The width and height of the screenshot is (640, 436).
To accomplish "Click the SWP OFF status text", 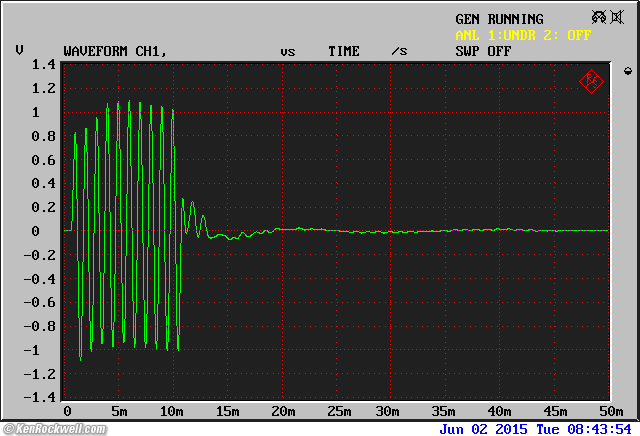I will click(483, 51).
